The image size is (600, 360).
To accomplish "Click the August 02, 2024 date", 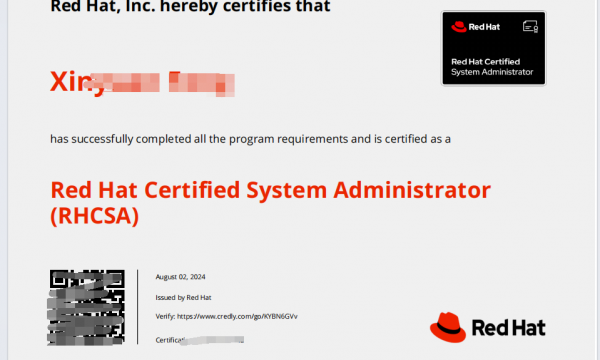I will pos(180,277).
